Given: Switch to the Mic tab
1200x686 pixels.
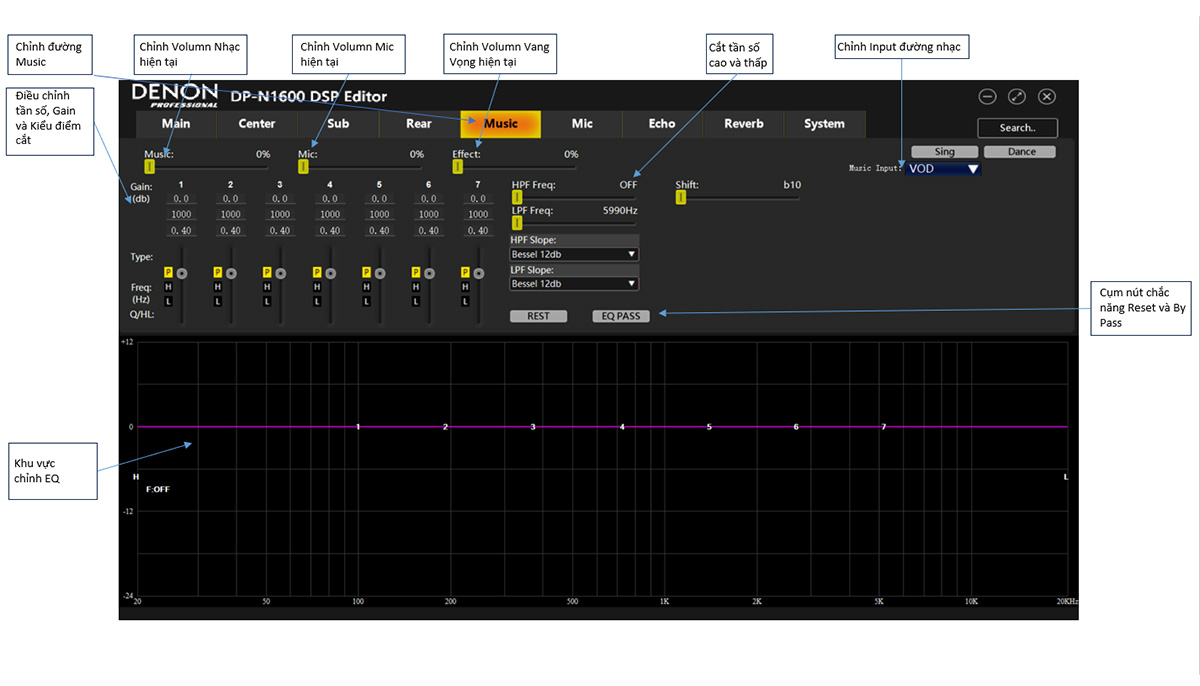Looking at the screenshot, I should (x=582, y=124).
